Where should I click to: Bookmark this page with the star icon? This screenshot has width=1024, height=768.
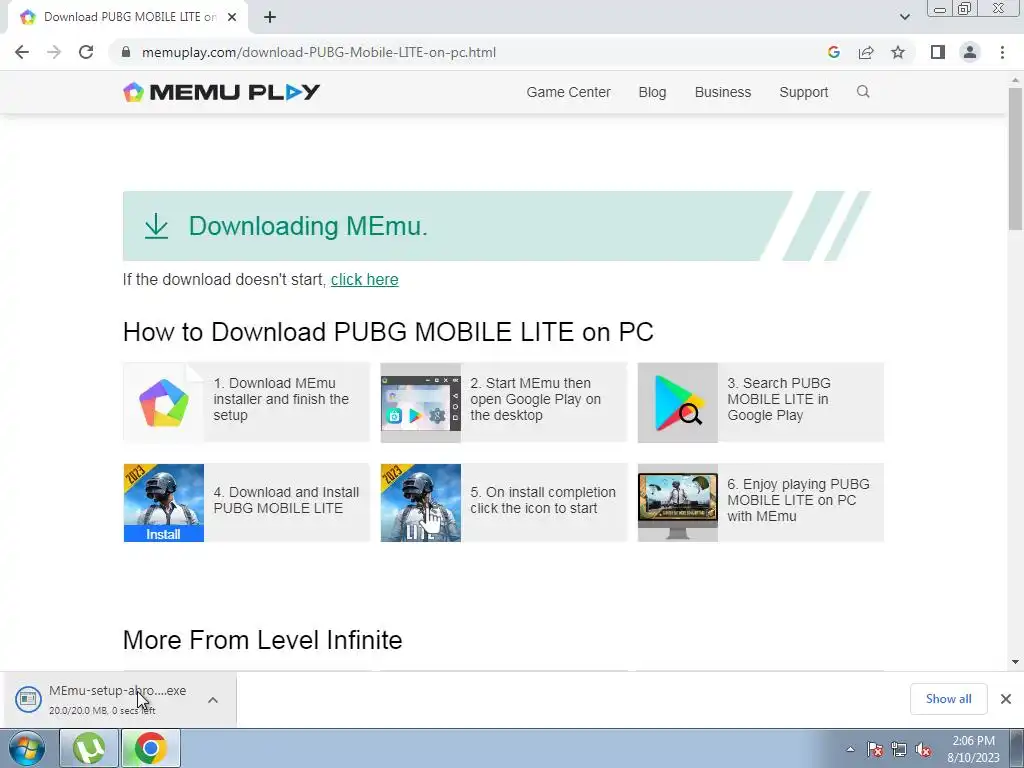tap(898, 52)
